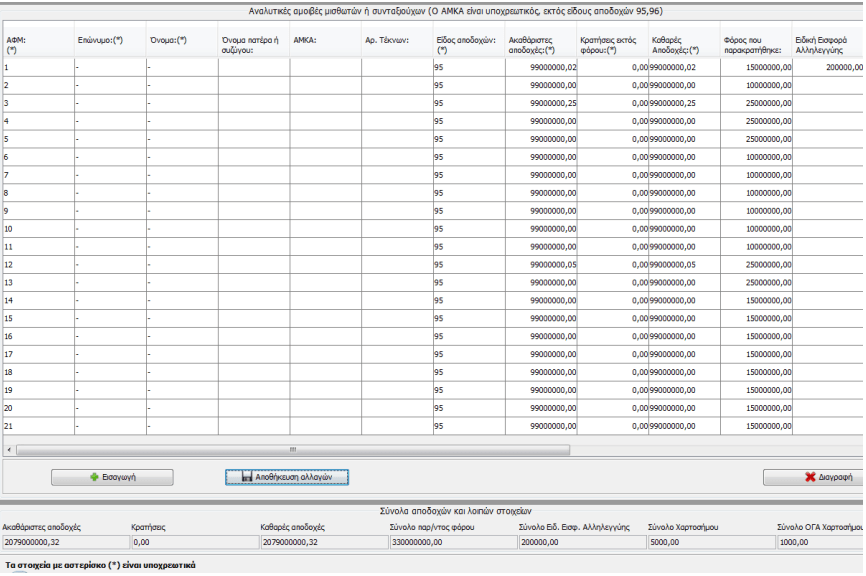Screen dimensions: 866x576
Task: Click the Εισαγωγή button with green plus
Action: coord(112,477)
